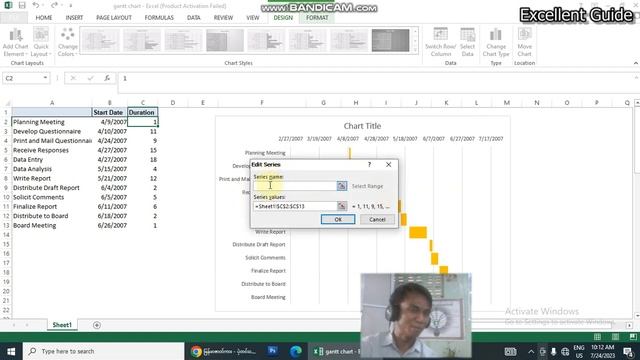
Task: Expand chart styles gallery scroll arrow
Action: click(x=416, y=50)
